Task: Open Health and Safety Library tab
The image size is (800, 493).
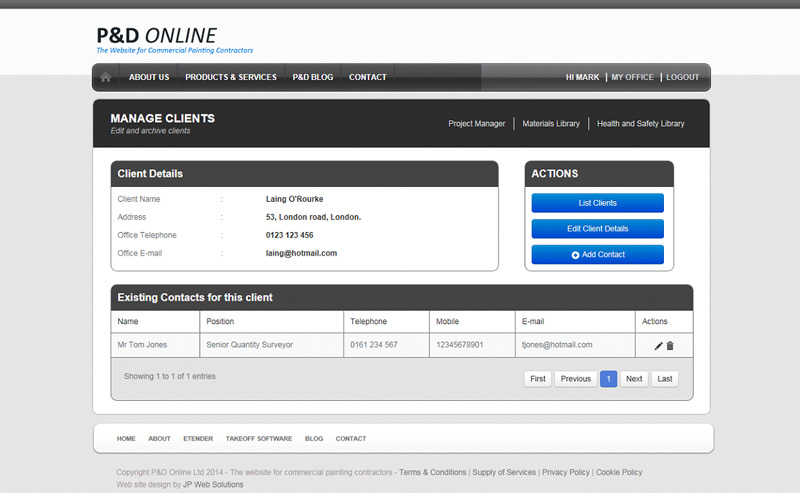Action: pyautogui.click(x=641, y=124)
